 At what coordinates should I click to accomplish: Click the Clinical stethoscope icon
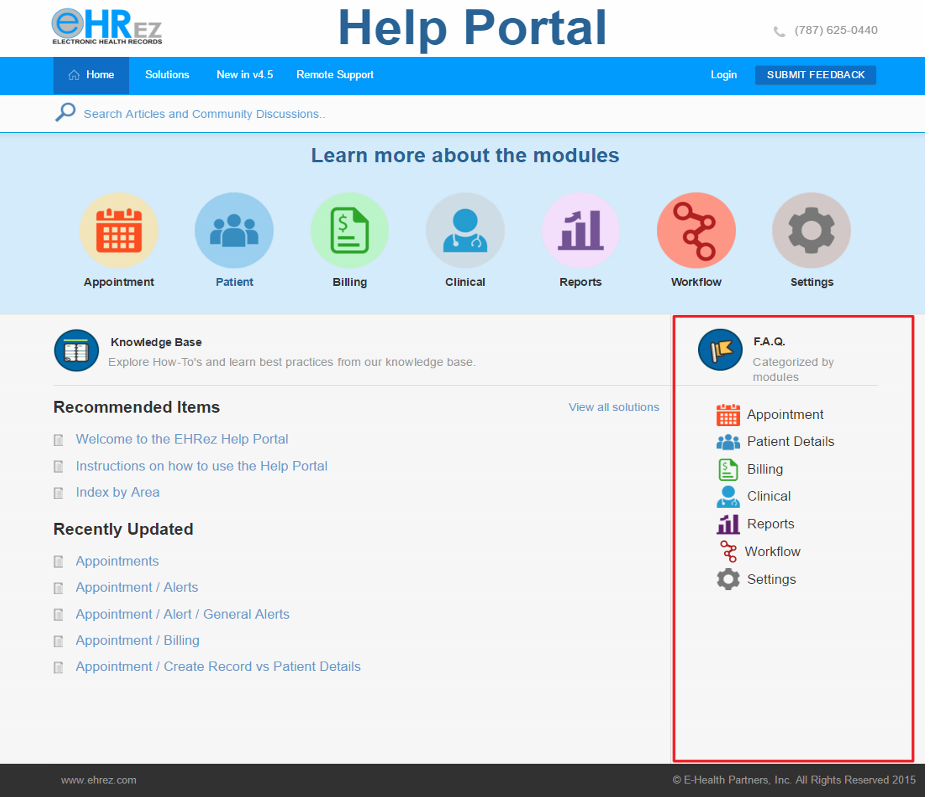(x=465, y=228)
